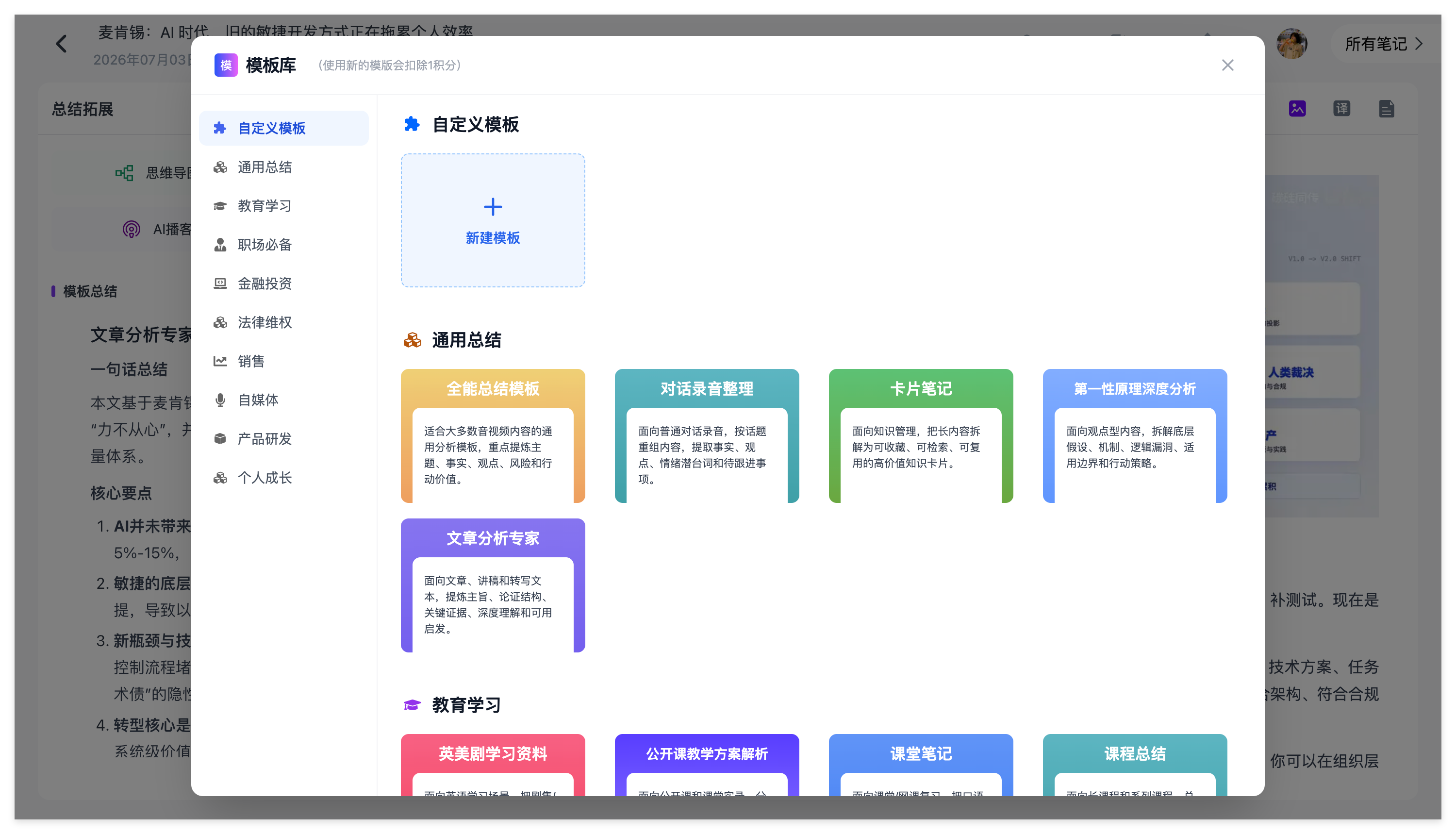
Task: Select 销售 category in sidebar
Action: (283, 361)
